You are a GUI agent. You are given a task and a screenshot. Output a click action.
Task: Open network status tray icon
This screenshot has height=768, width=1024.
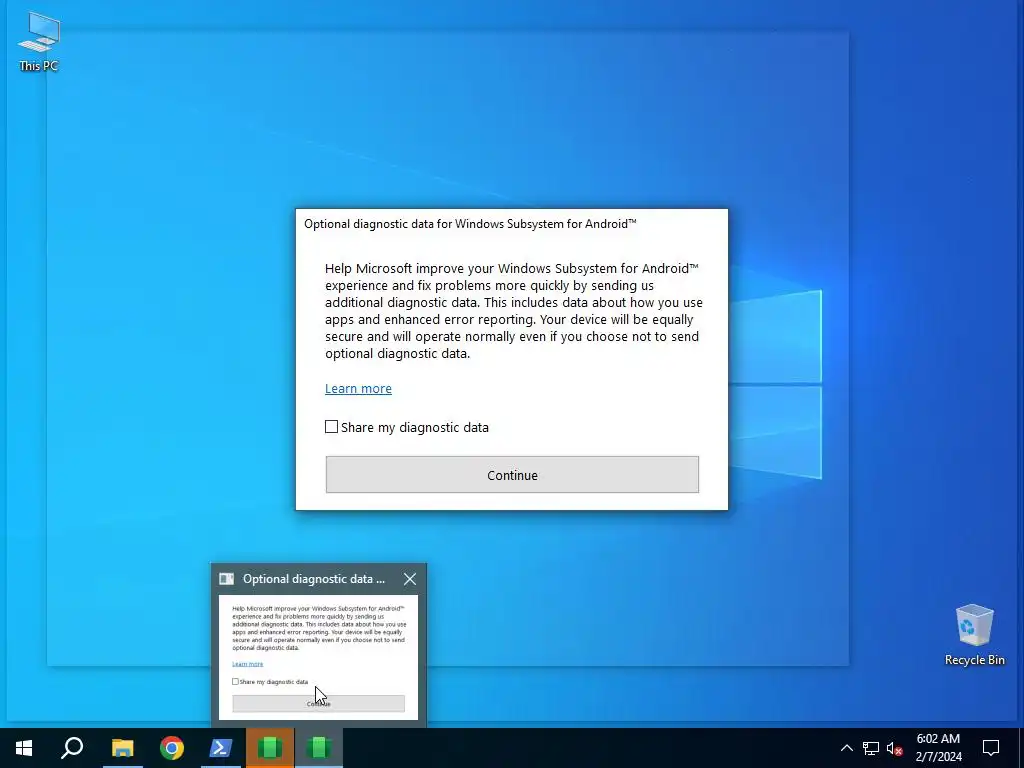tap(871, 748)
